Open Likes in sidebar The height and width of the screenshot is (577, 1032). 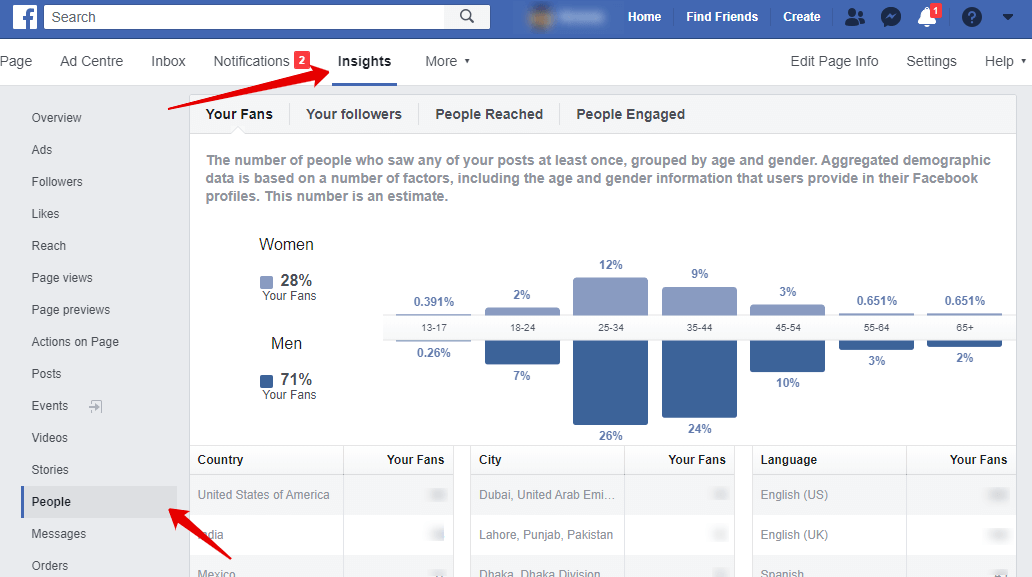tap(45, 214)
